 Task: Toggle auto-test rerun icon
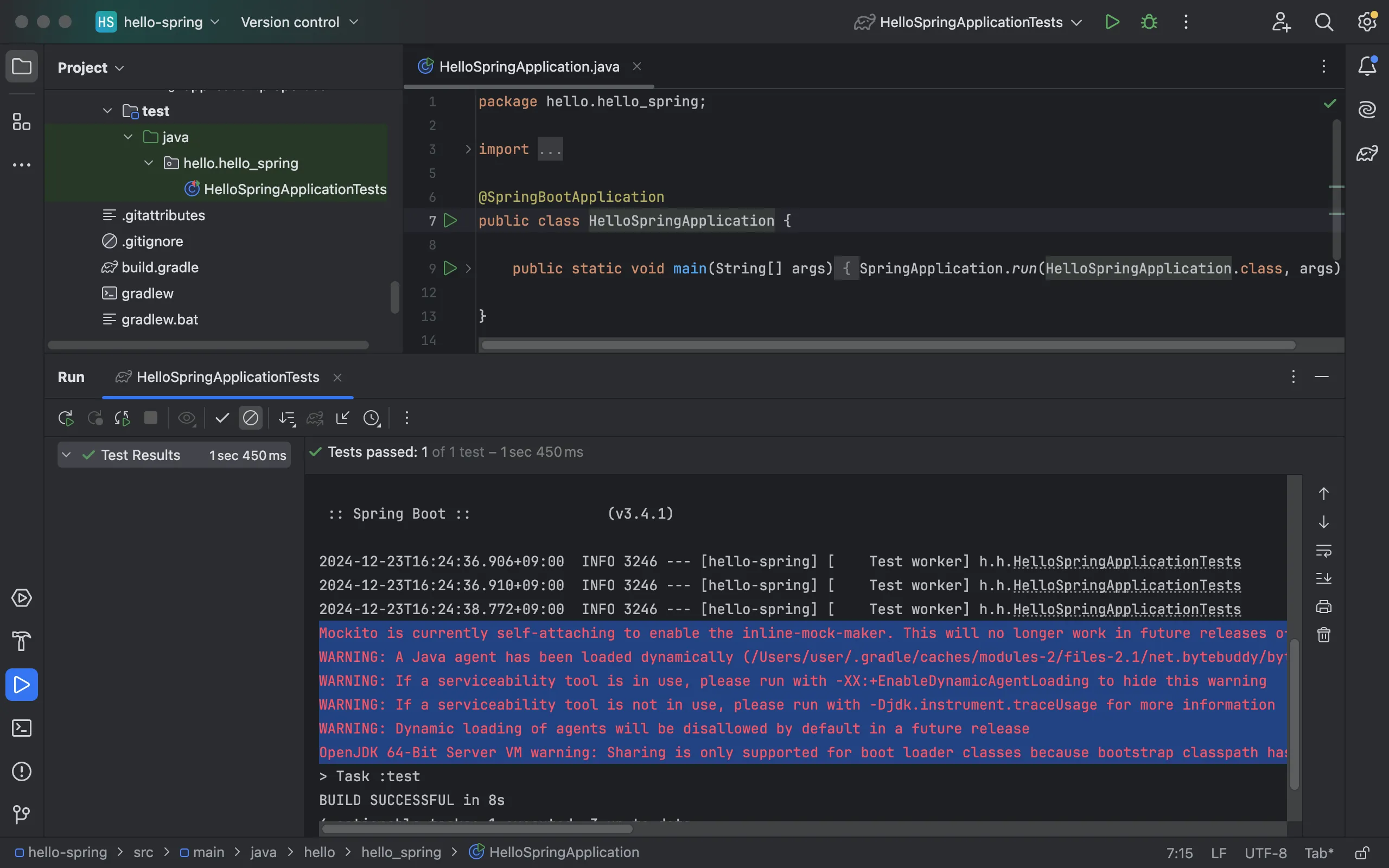click(x=122, y=418)
